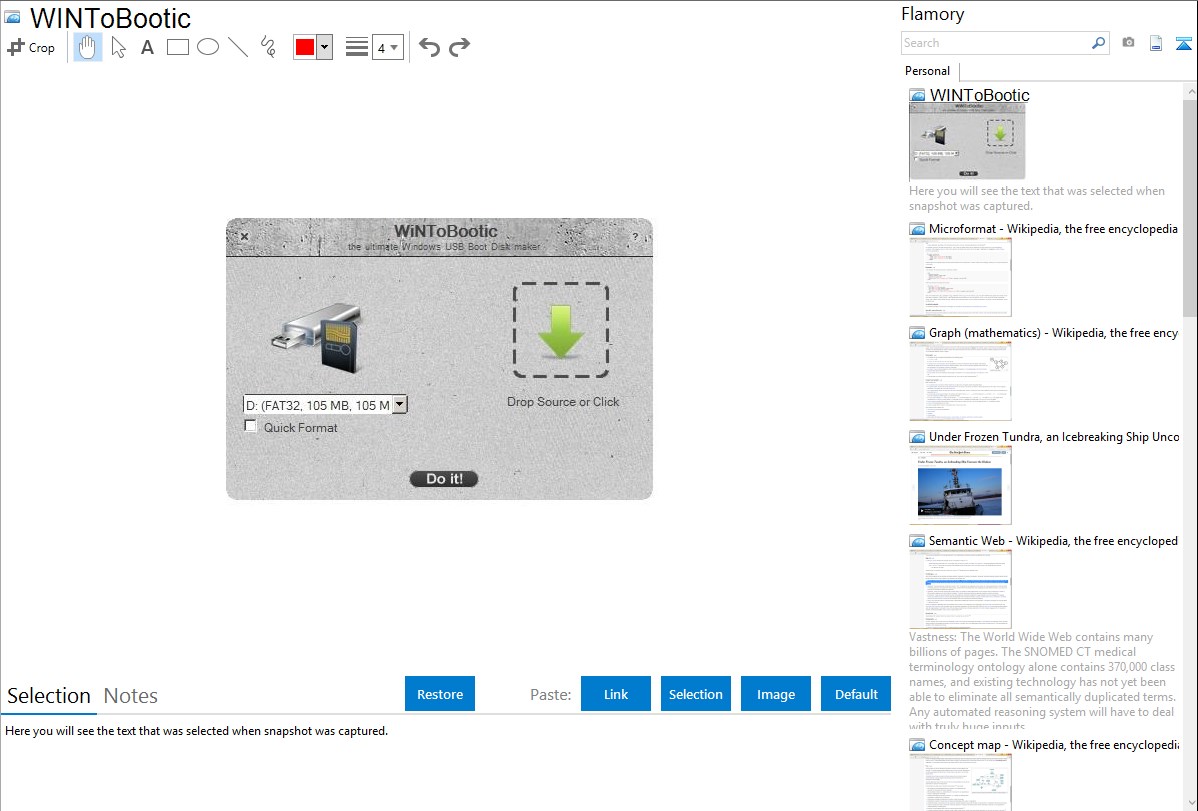The height and width of the screenshot is (811, 1198).
Task: Click the Paste Default button
Action: point(856,693)
